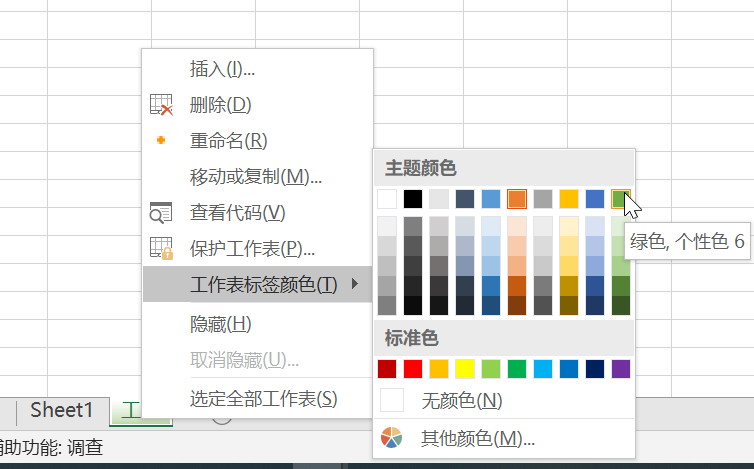754x469 pixels.
Task: Pick darkest green shade in green column
Action: click(621, 305)
